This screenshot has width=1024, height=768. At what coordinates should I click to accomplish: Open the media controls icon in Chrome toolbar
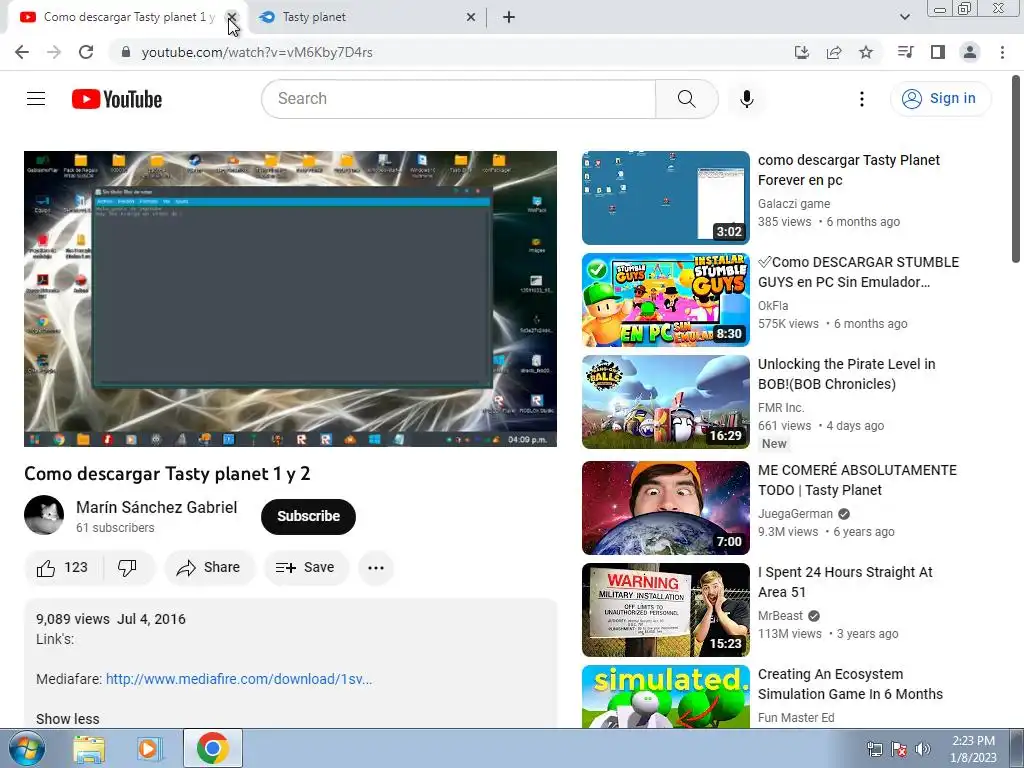coord(905,52)
